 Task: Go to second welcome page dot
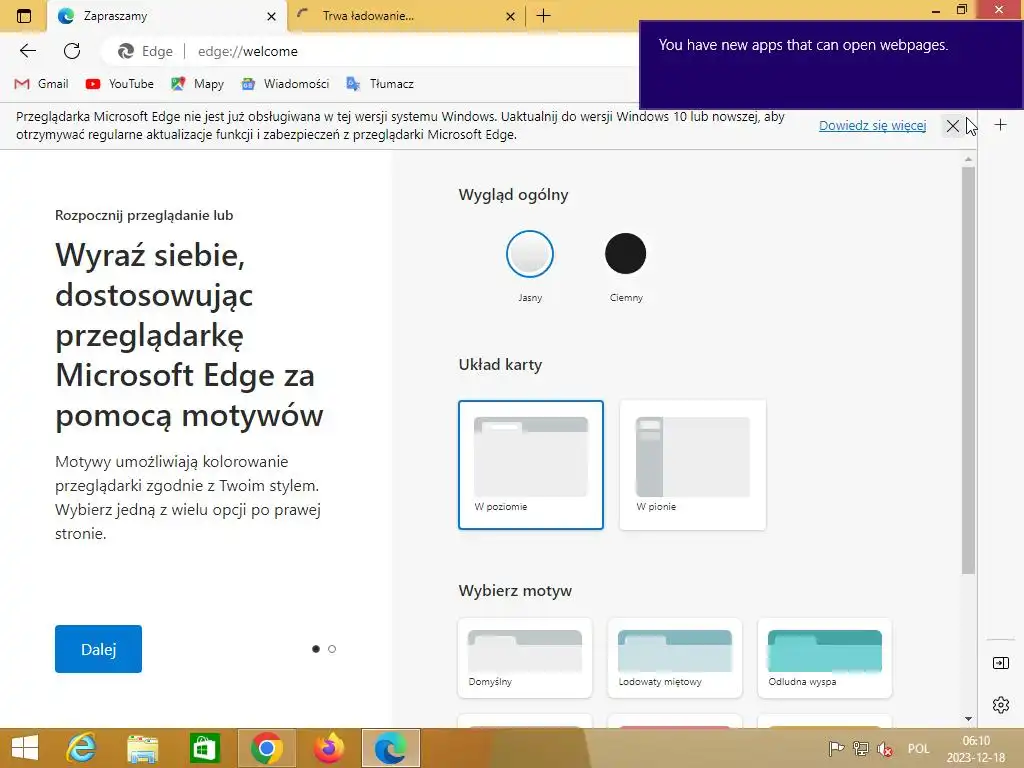pos(332,648)
